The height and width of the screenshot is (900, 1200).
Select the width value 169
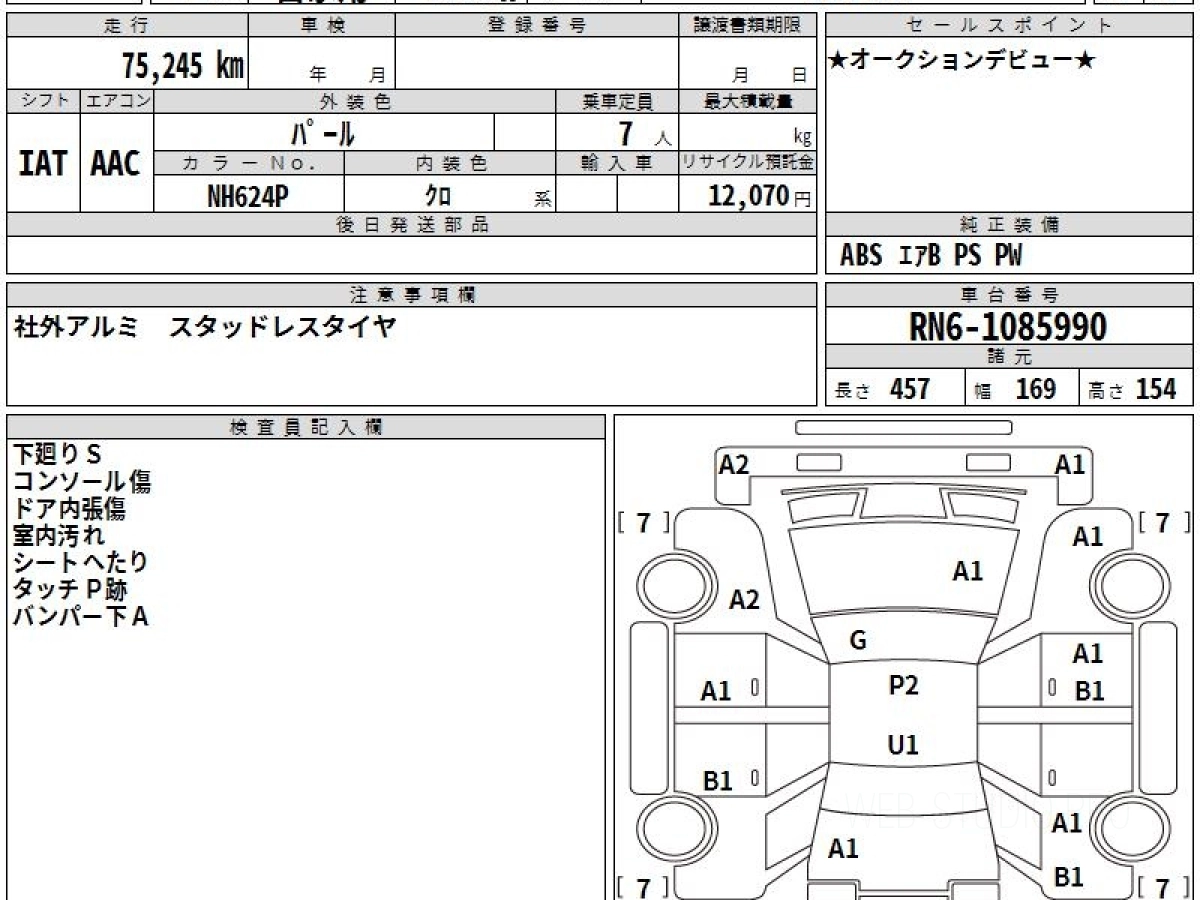1035,389
